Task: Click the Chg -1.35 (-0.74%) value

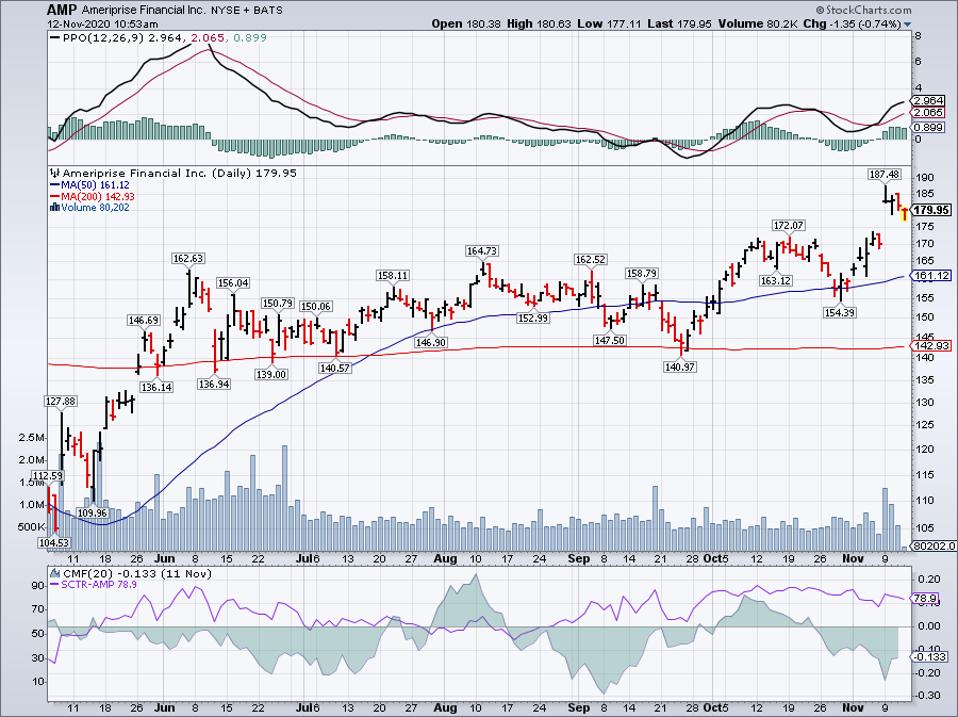Action: click(x=851, y=24)
